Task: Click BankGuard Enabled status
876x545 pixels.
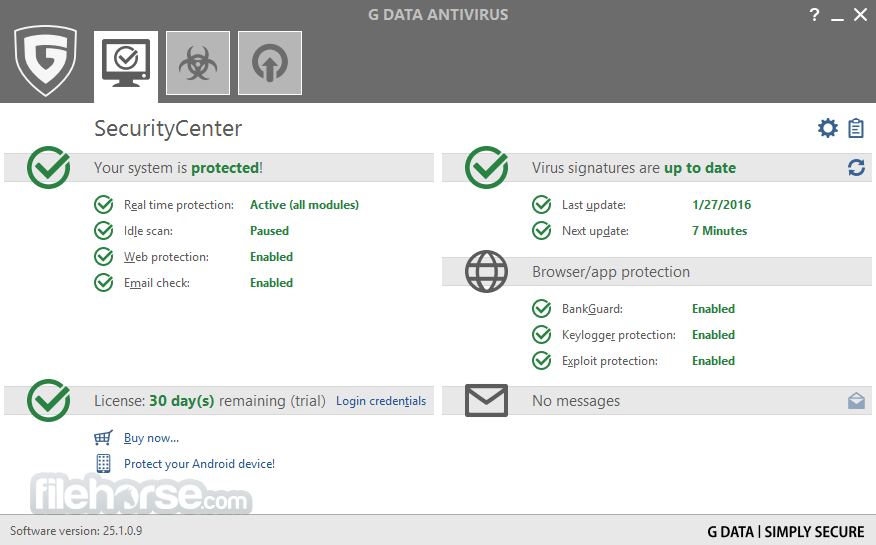Action: pos(713,309)
